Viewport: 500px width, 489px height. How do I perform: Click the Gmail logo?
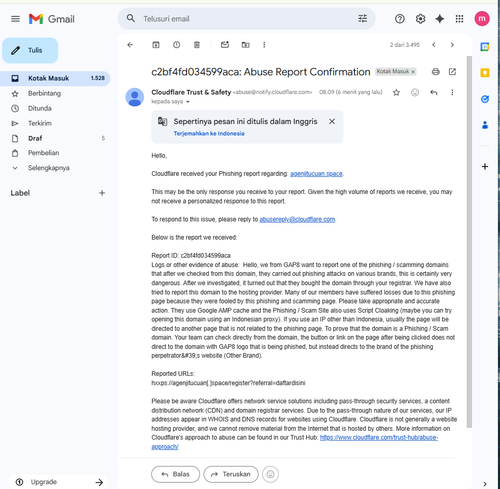[x=51, y=19]
